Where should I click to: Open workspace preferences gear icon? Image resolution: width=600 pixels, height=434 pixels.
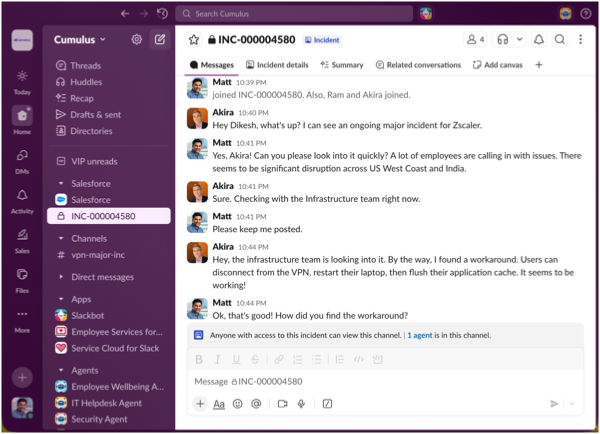(x=137, y=39)
